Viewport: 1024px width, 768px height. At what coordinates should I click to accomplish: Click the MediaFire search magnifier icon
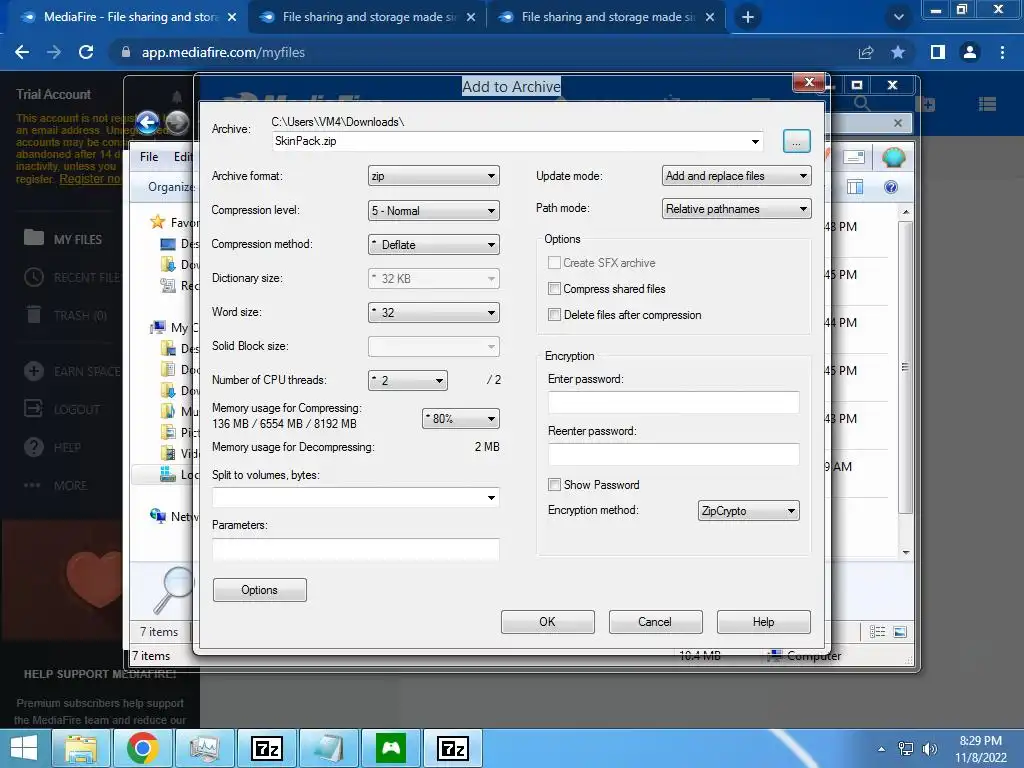click(x=862, y=104)
